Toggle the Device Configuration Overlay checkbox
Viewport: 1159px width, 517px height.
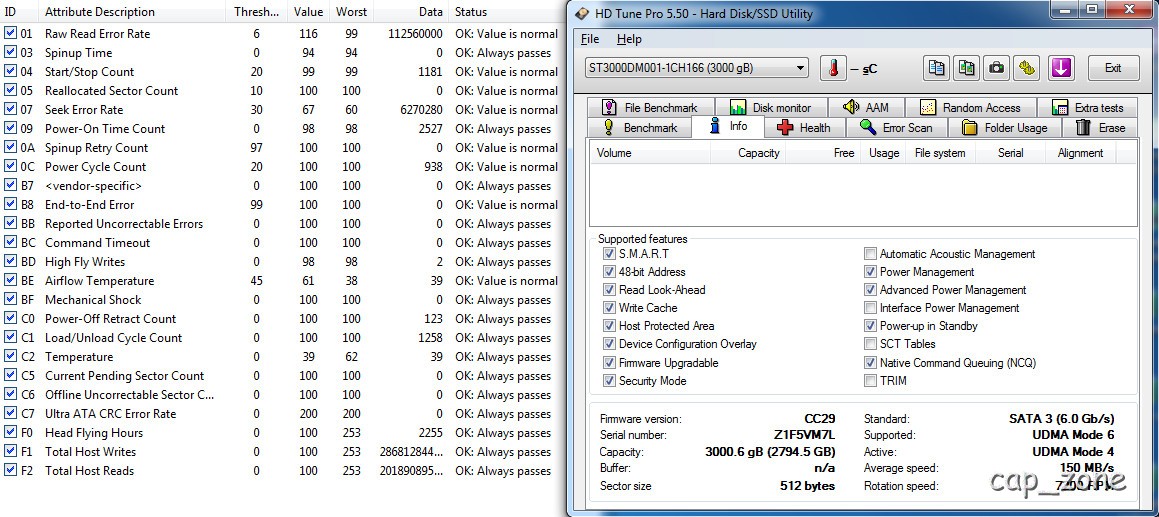coord(609,344)
